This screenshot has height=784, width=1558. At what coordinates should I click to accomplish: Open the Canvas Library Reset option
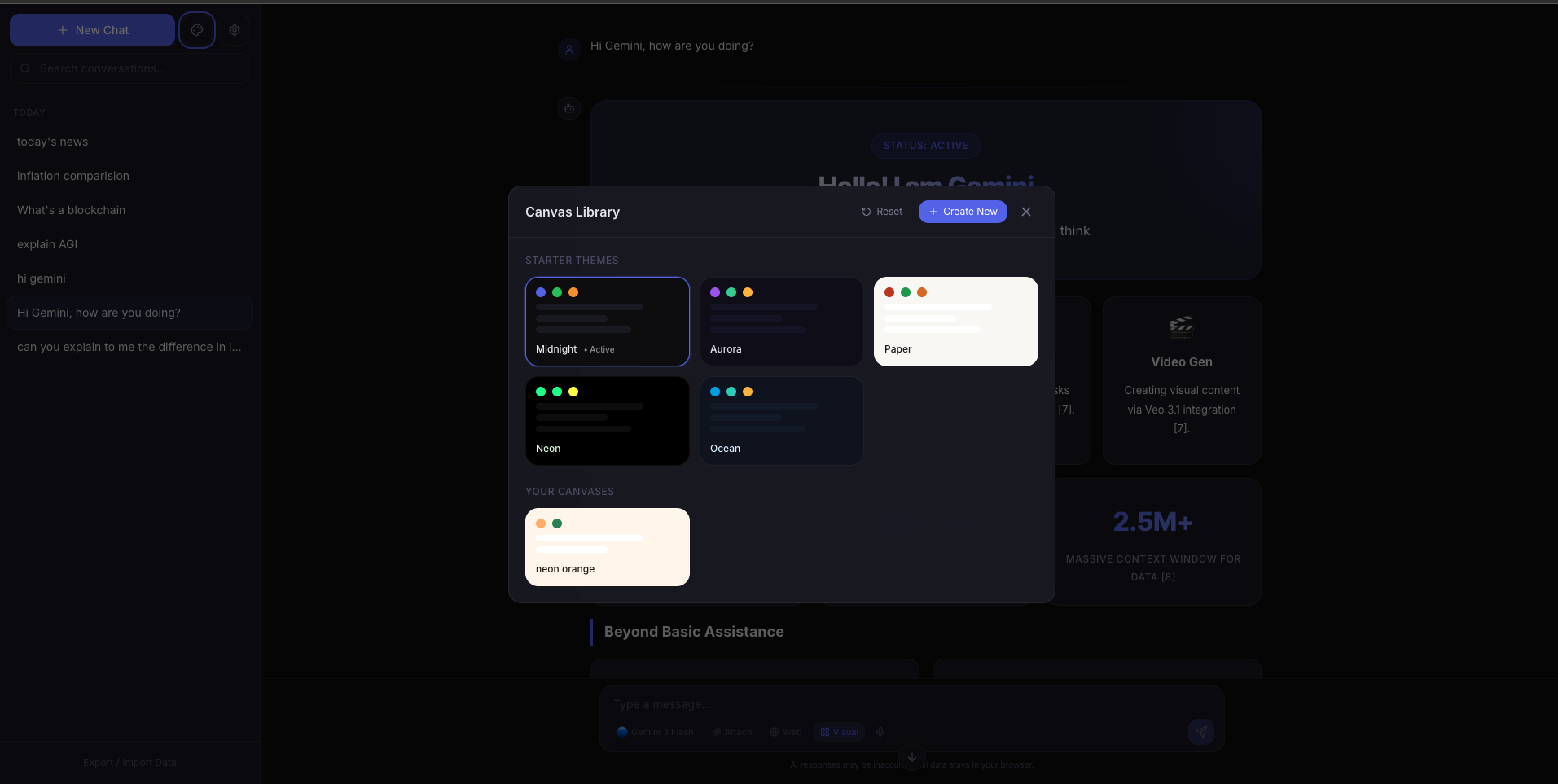pos(882,212)
